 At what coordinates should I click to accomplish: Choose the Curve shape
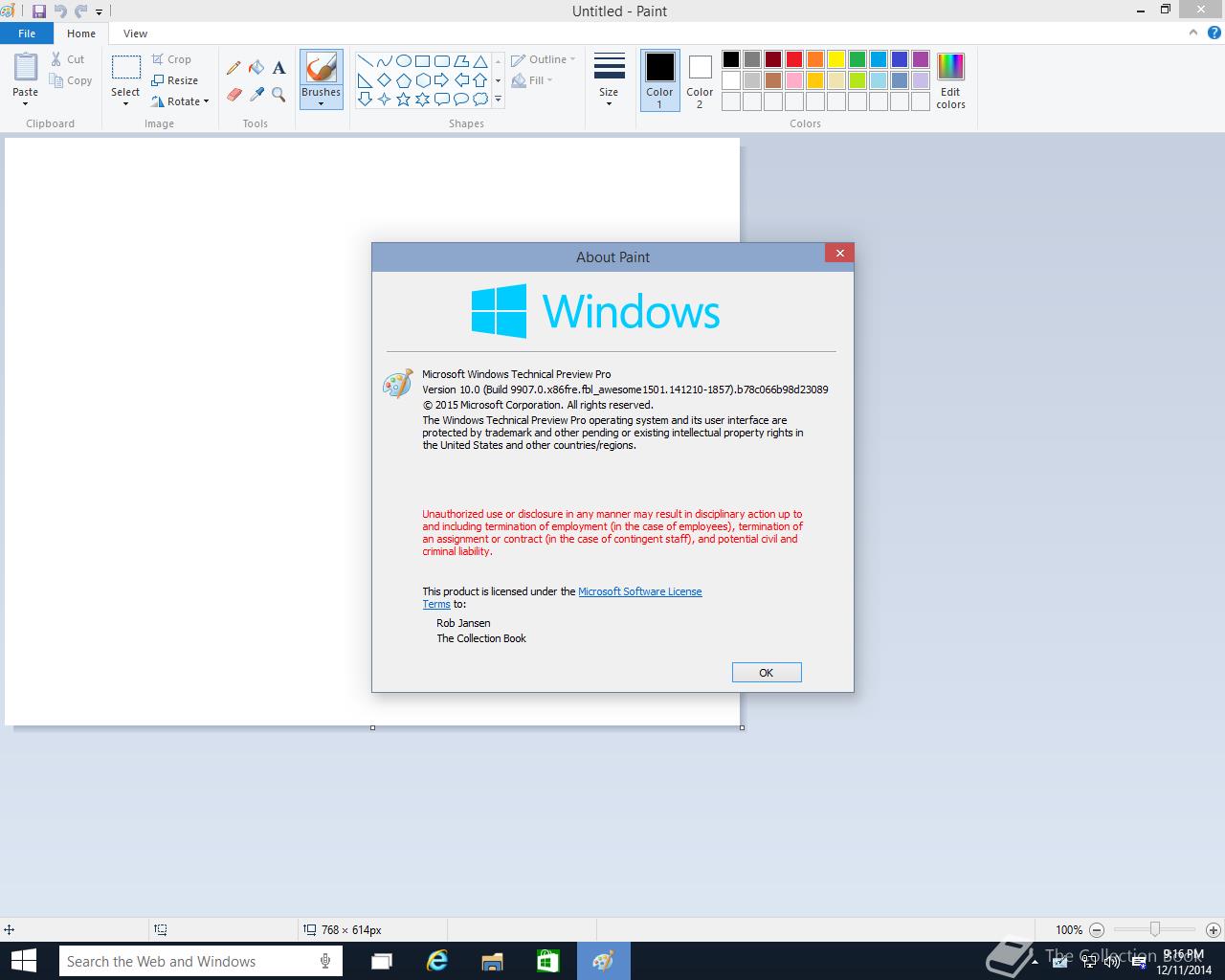click(384, 60)
